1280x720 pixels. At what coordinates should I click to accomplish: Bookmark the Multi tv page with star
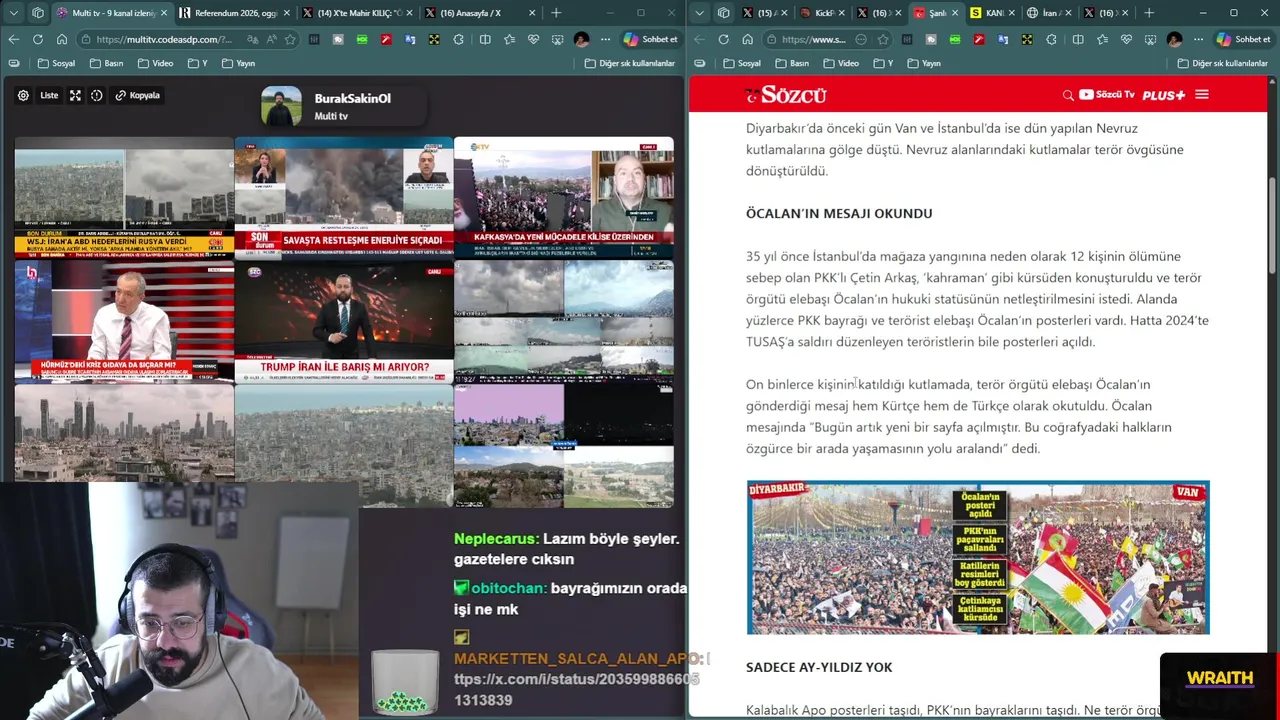(x=290, y=39)
